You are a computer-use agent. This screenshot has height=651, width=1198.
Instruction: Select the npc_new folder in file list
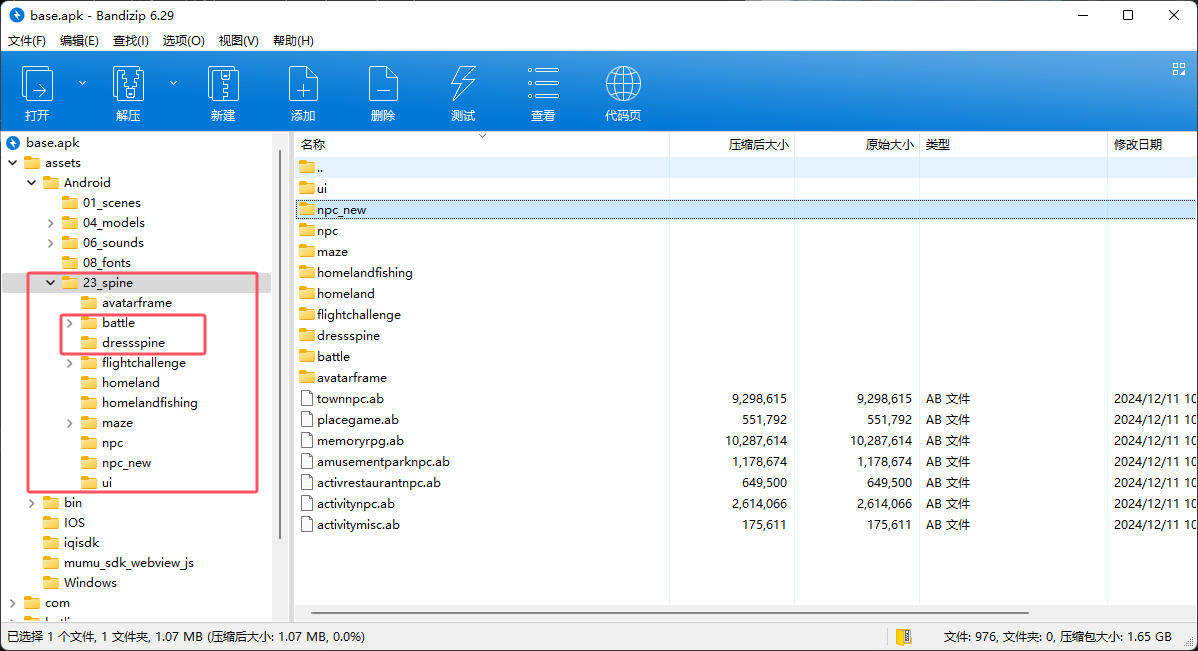746,209
